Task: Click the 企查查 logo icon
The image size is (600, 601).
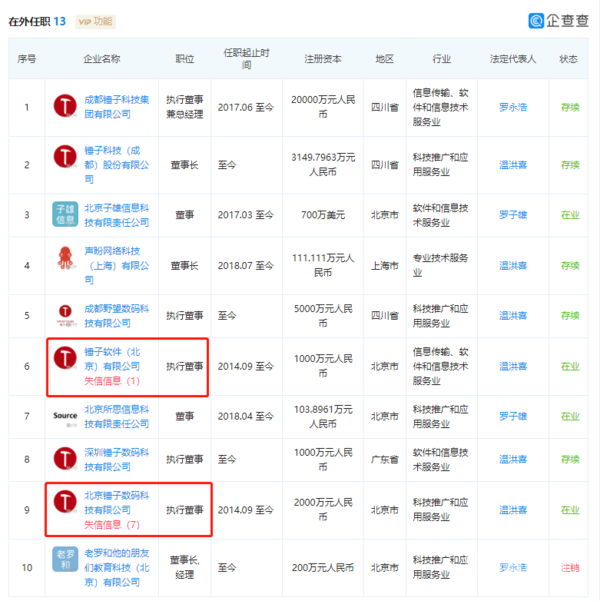Action: tap(536, 21)
